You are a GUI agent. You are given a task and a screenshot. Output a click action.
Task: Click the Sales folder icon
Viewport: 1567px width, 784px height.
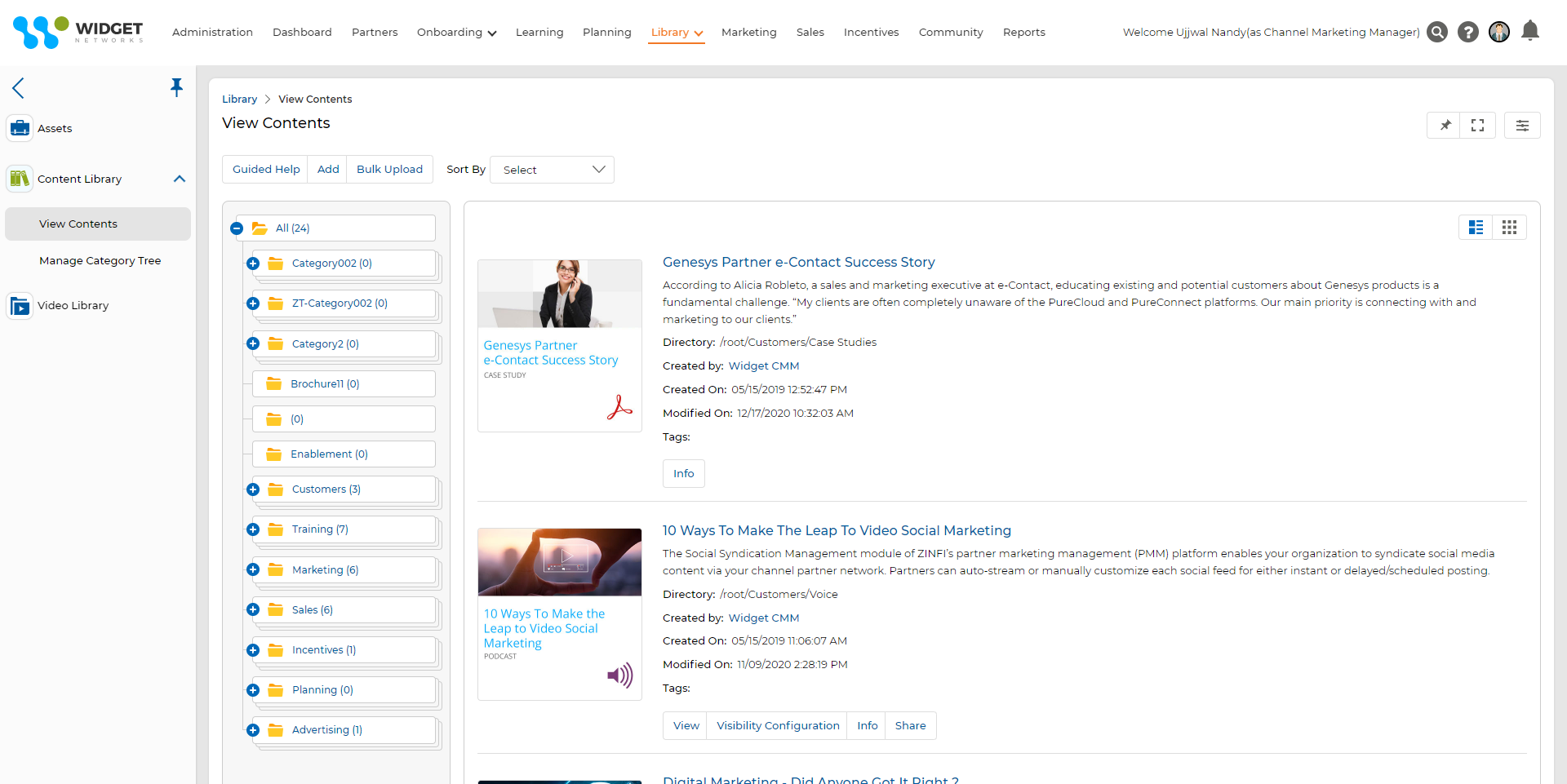pyautogui.click(x=276, y=609)
